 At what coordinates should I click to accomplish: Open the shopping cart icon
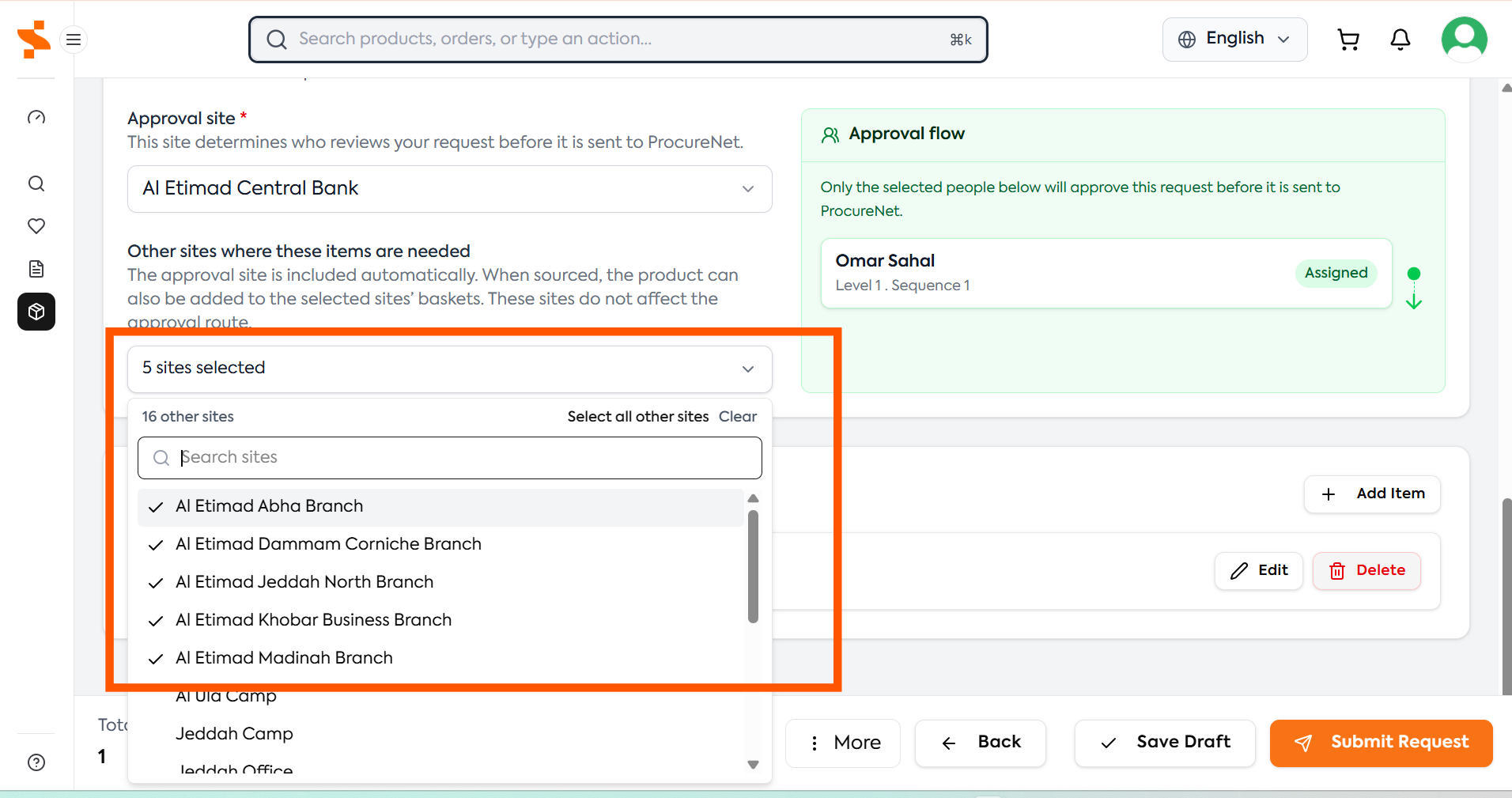1348,40
